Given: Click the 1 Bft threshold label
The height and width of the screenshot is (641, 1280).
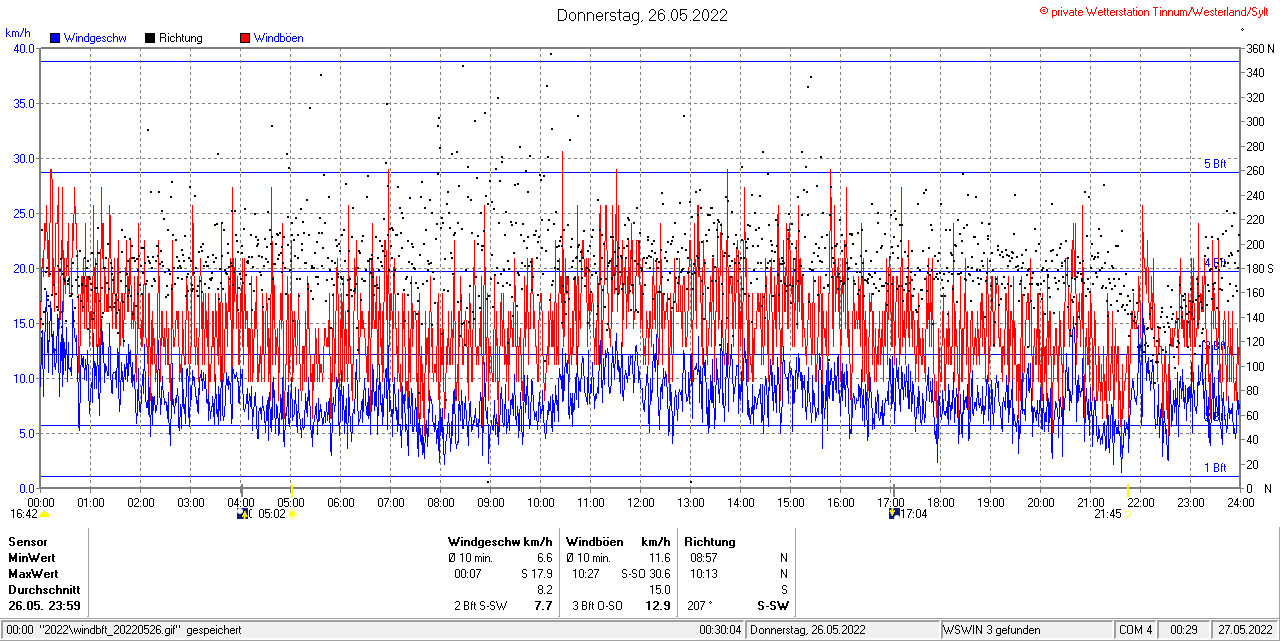Looking at the screenshot, I should [x=1215, y=467].
